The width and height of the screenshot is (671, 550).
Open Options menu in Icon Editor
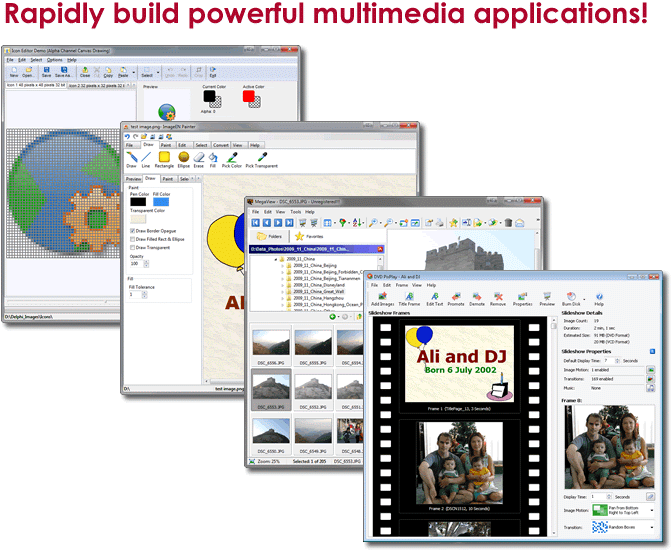54,60
